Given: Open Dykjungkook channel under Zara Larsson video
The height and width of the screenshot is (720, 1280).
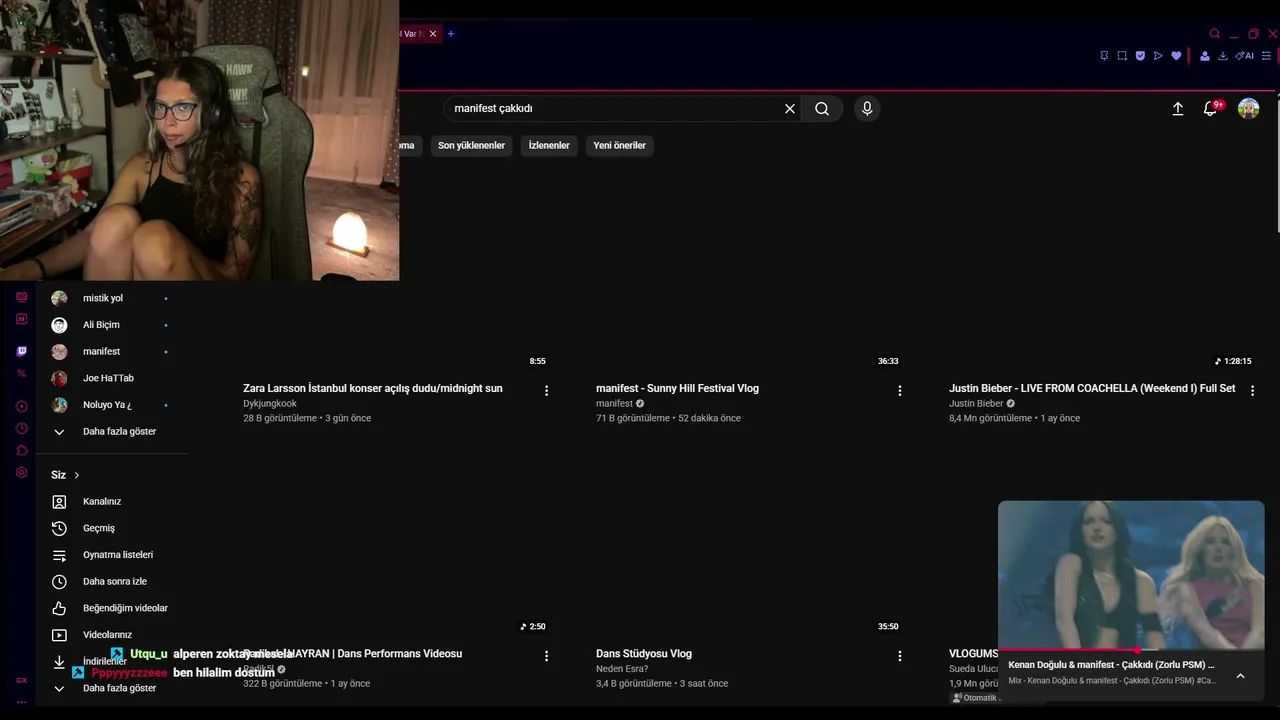Looking at the screenshot, I should (270, 404).
